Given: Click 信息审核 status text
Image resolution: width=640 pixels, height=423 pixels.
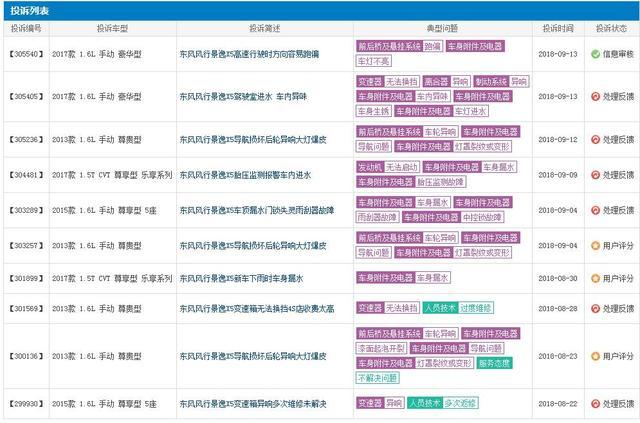Looking at the screenshot, I should [x=618, y=54].
